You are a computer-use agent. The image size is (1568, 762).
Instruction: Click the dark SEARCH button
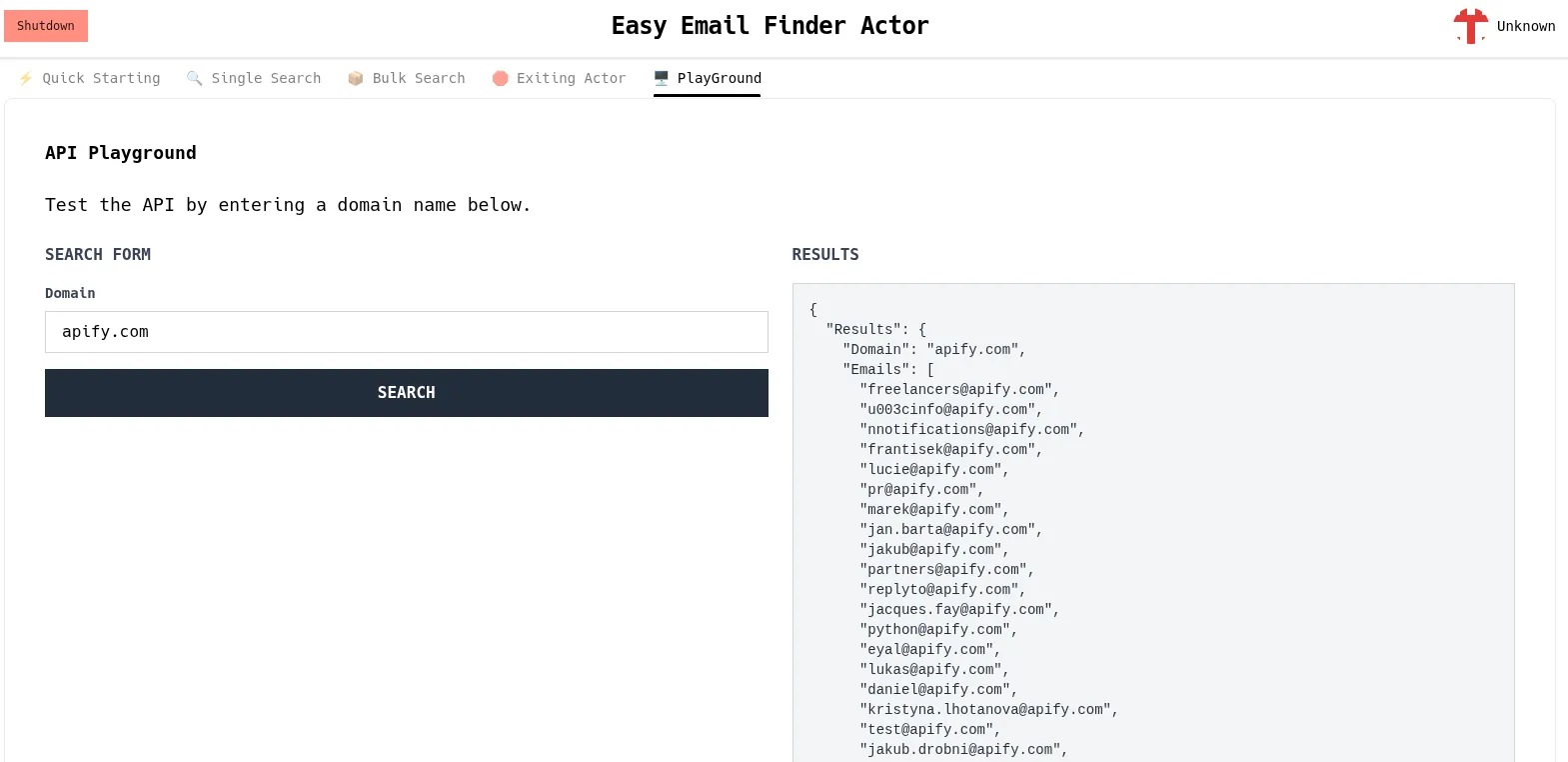click(406, 393)
